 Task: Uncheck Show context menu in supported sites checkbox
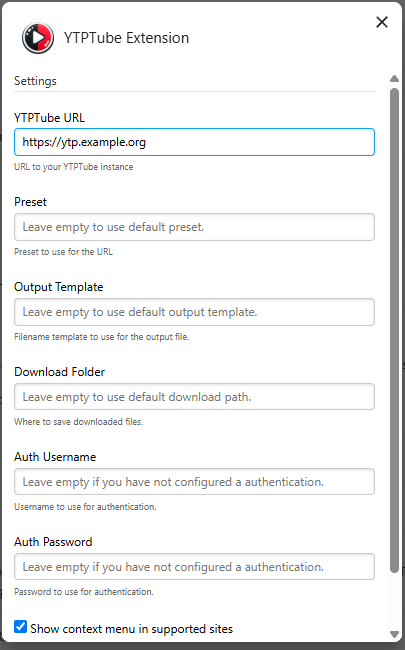pyautogui.click(x=21, y=626)
